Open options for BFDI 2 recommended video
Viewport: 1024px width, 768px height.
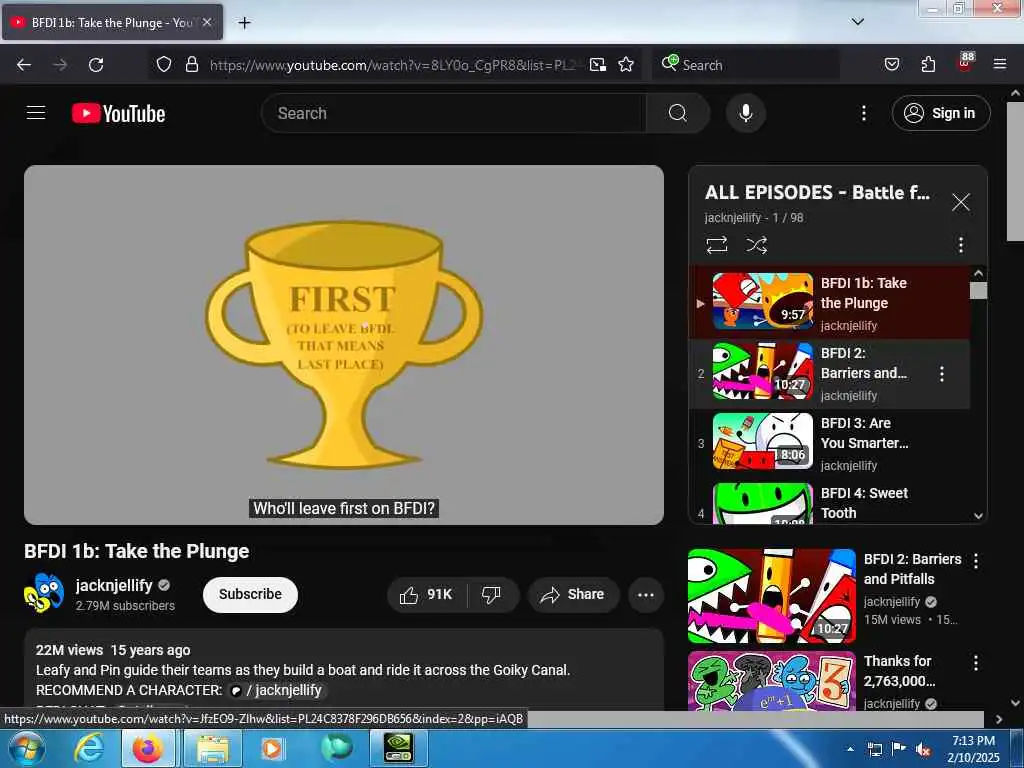click(x=976, y=561)
